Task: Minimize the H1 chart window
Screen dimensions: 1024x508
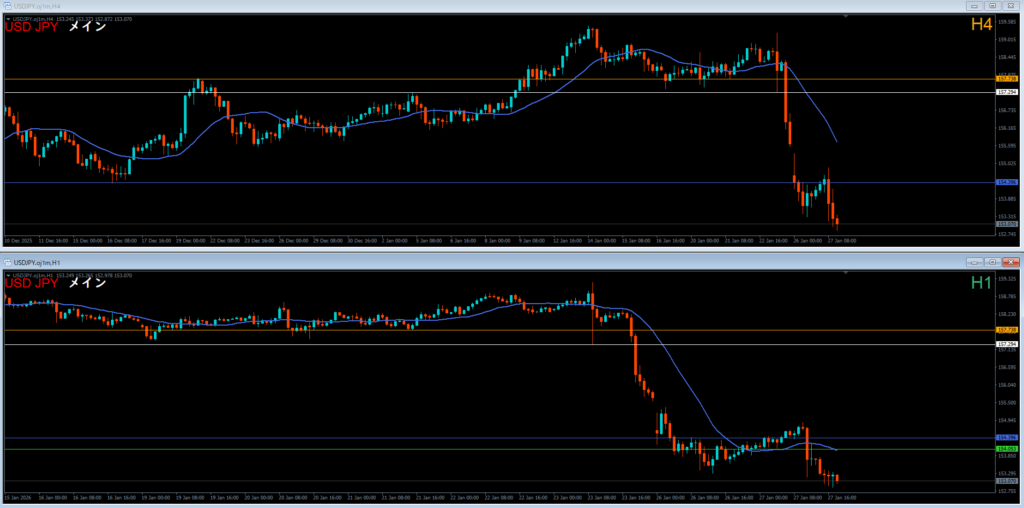Action: pos(973,261)
